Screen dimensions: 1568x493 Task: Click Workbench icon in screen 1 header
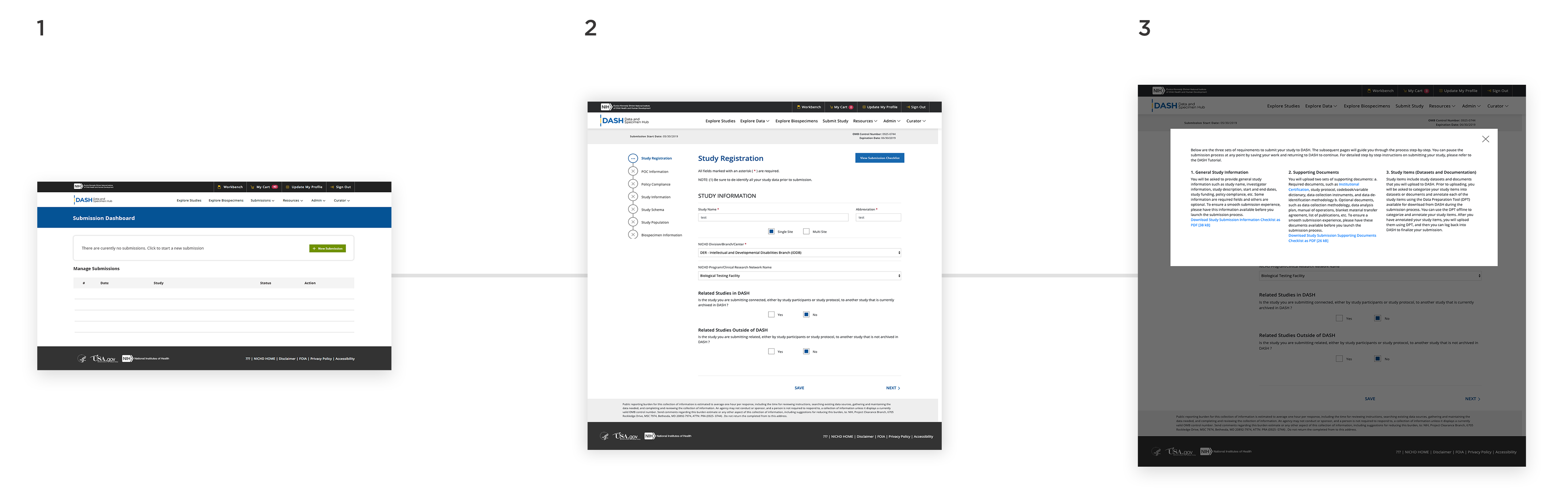219,187
